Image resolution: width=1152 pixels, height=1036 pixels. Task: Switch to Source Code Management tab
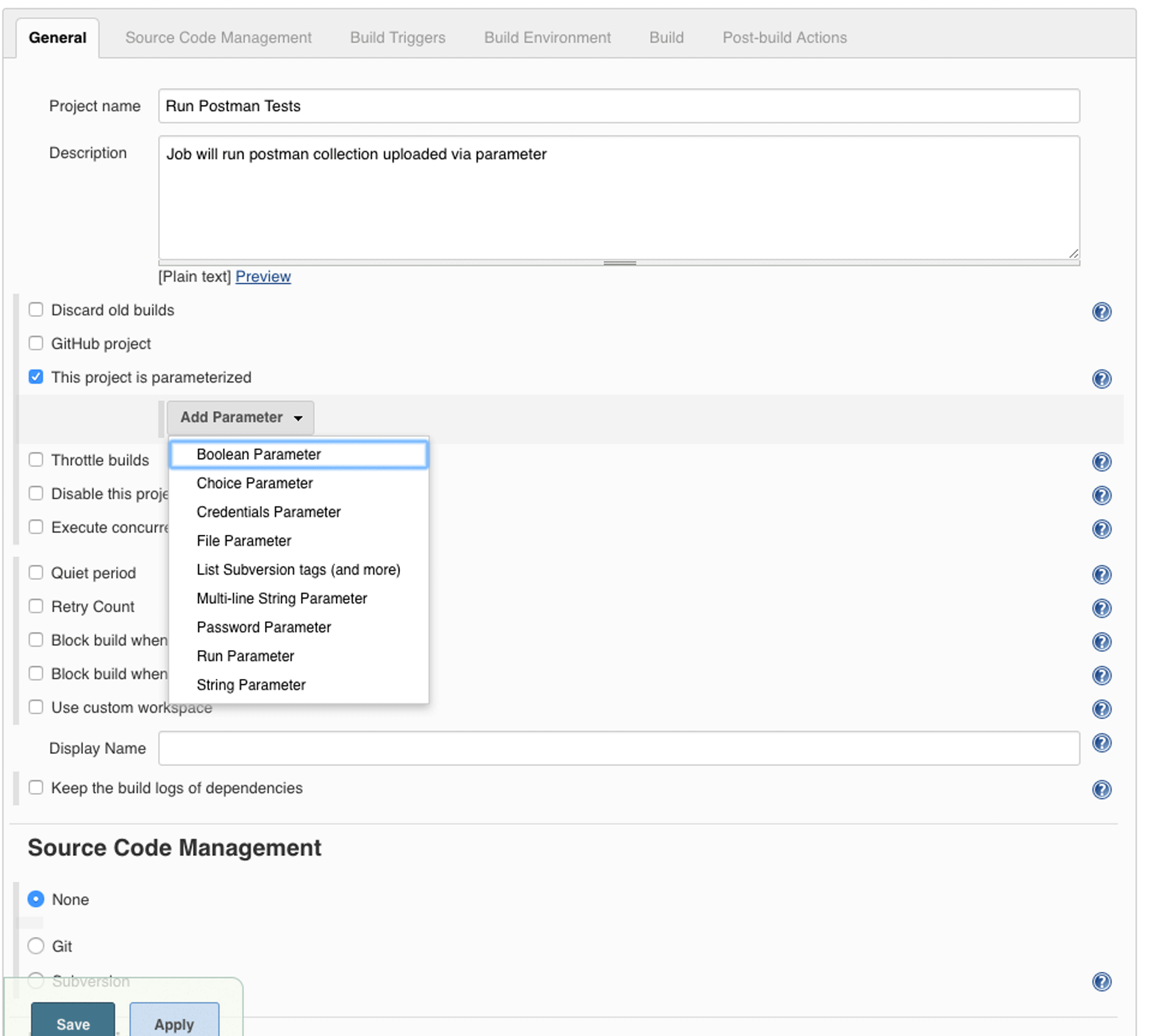[x=219, y=38]
